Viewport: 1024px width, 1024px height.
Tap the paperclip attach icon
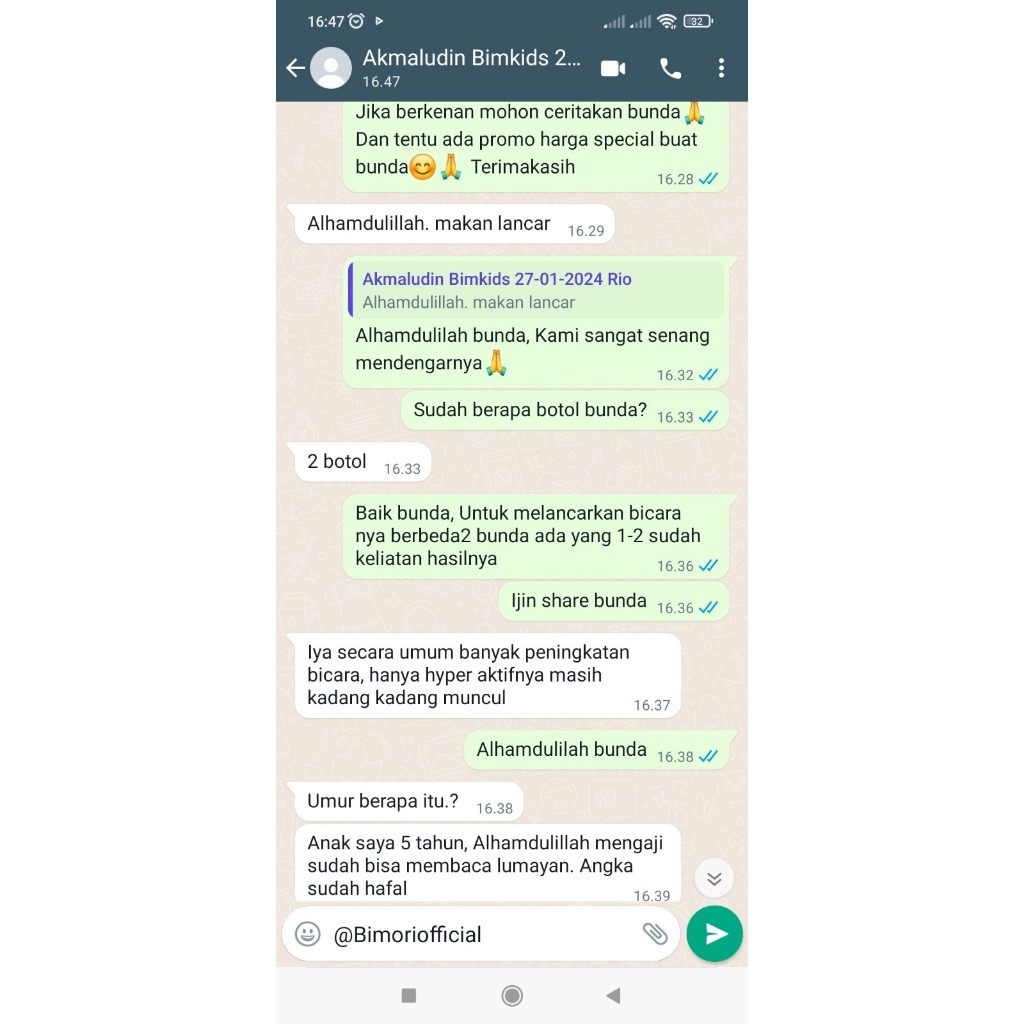click(x=655, y=934)
